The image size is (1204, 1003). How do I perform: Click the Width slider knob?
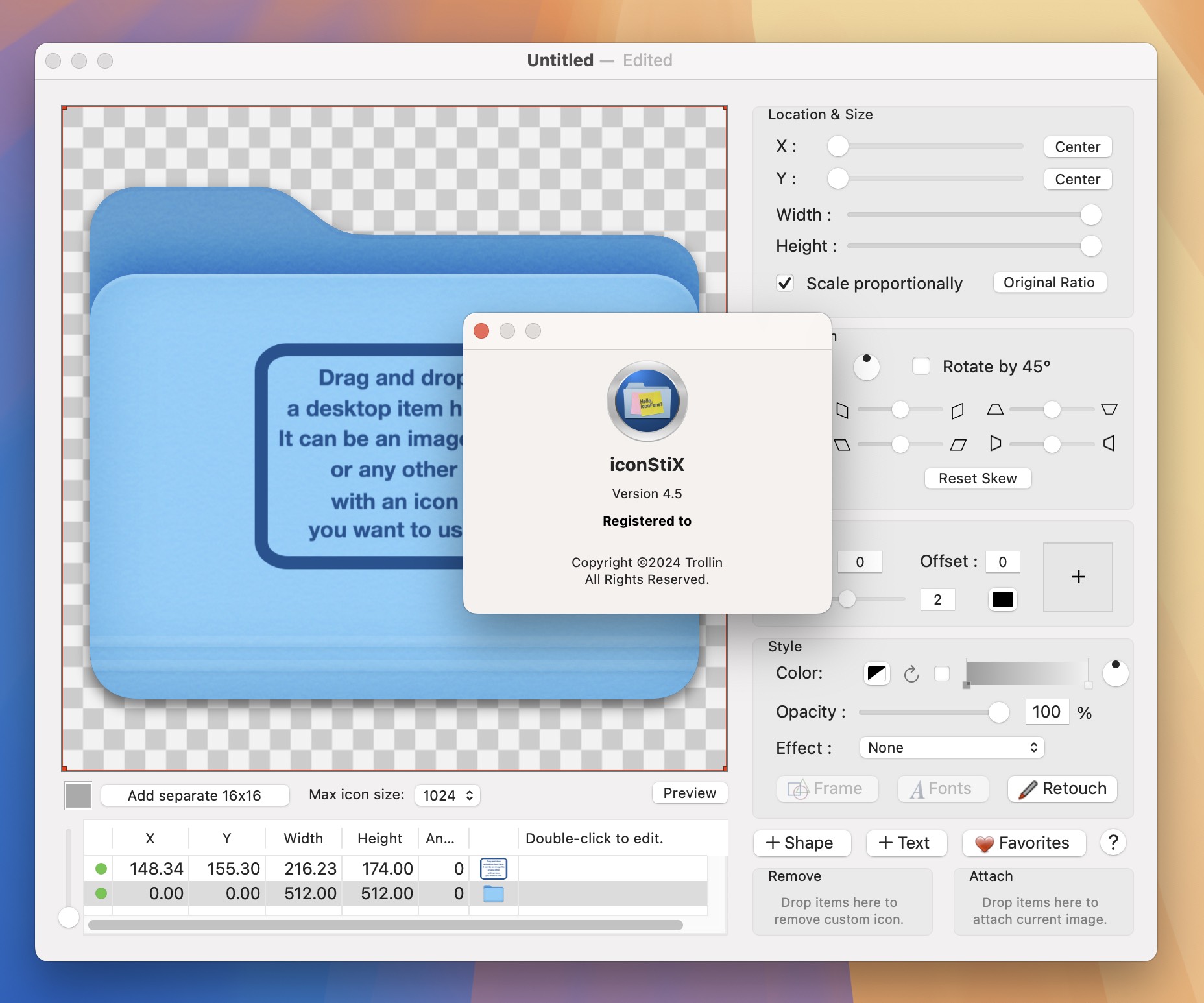[x=1091, y=215]
